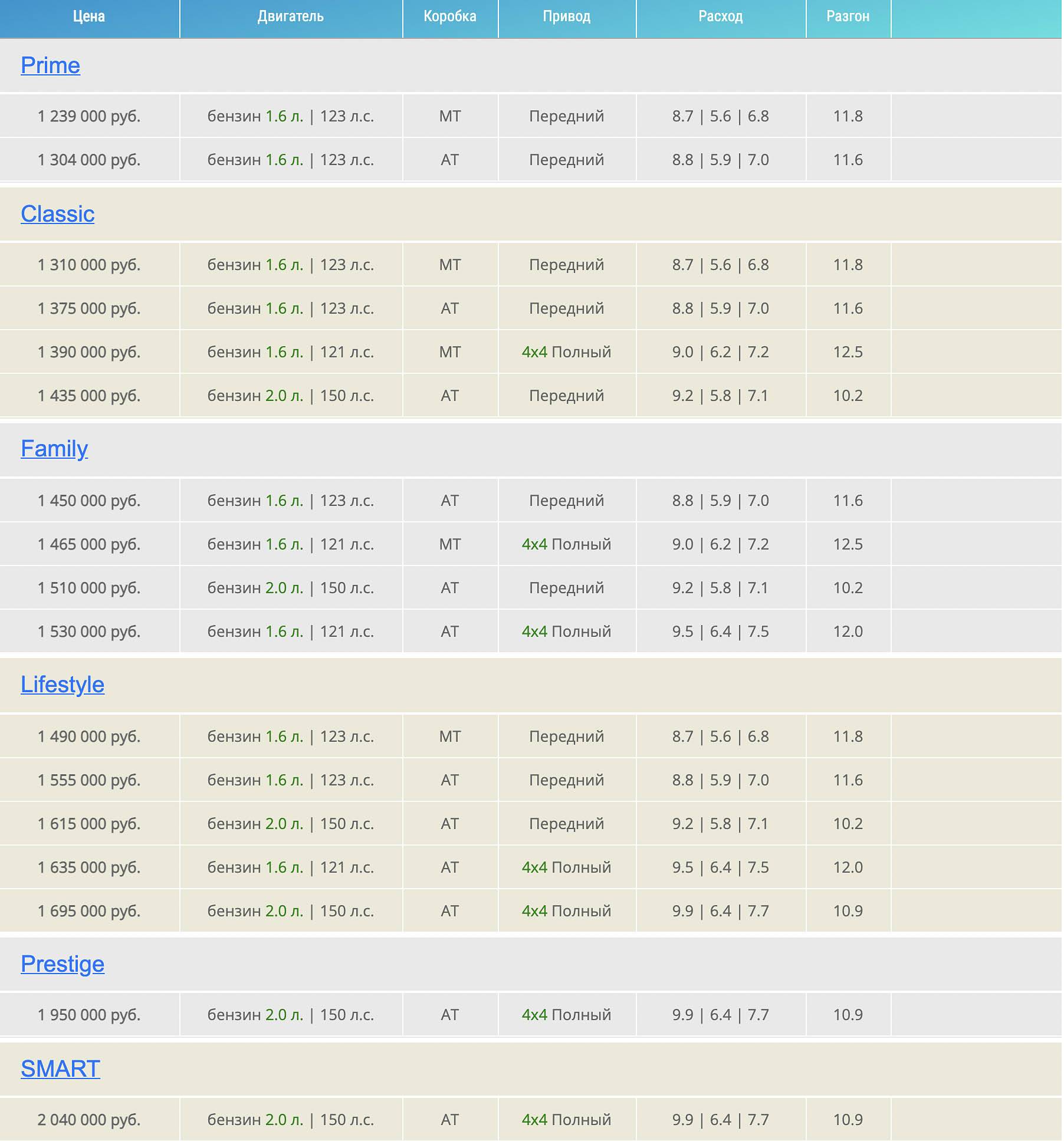Open the Lifestyle trim link
This screenshot has height=1141, width=1064.
(63, 685)
